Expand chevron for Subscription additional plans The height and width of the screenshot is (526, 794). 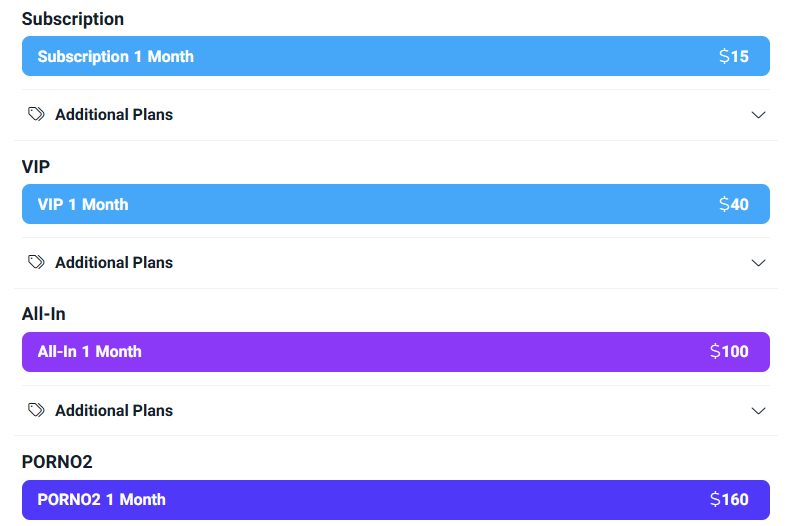tap(758, 115)
